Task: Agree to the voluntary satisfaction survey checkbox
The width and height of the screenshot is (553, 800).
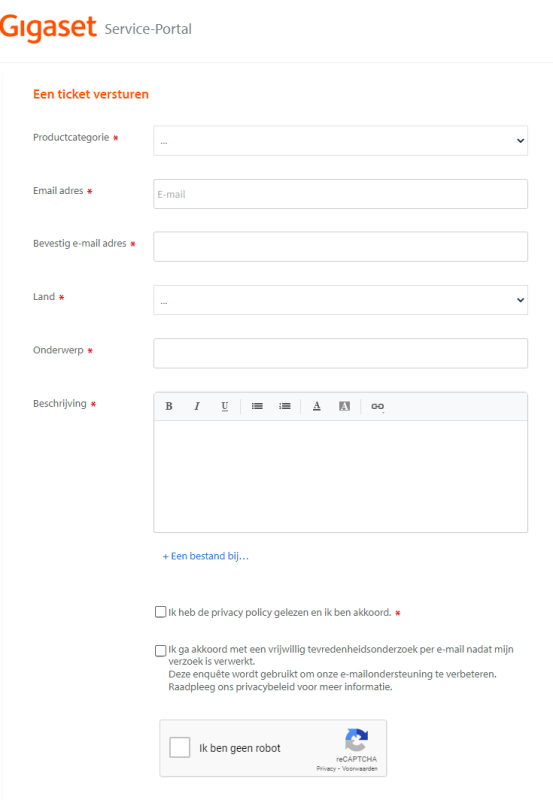Action: point(160,651)
